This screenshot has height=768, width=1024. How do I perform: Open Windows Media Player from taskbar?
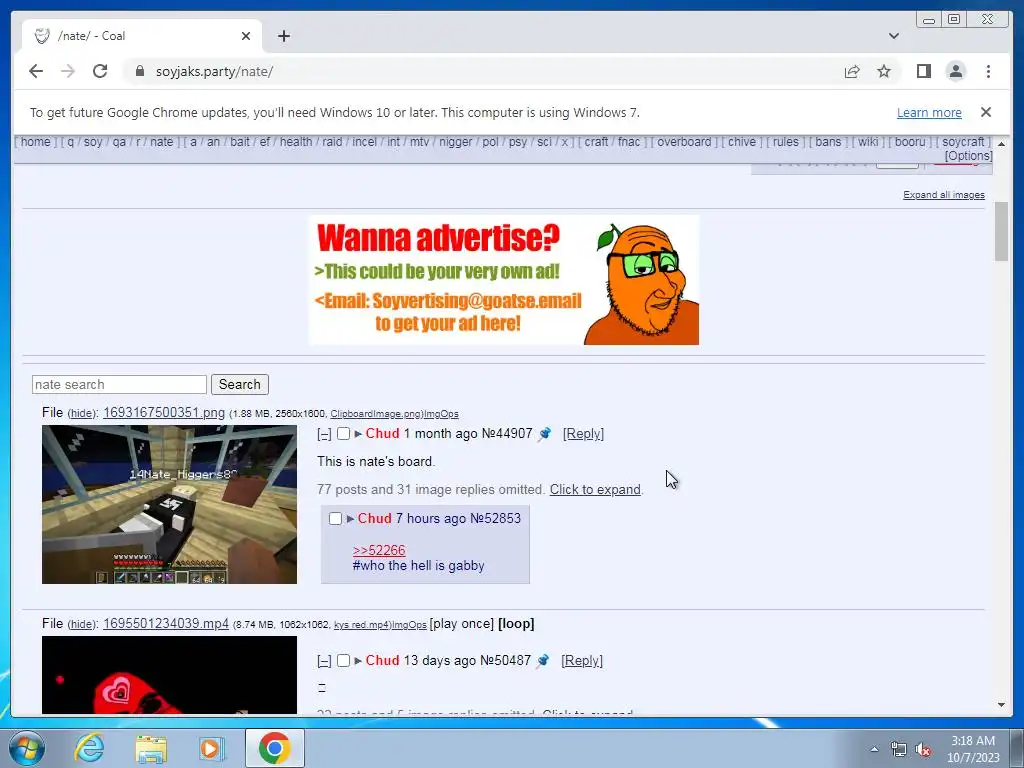point(211,748)
